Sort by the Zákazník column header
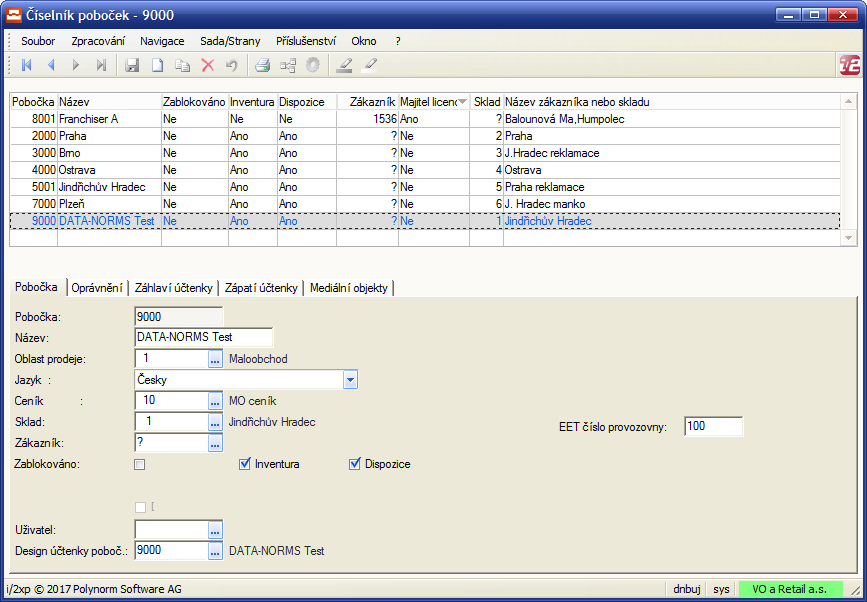 [368, 102]
